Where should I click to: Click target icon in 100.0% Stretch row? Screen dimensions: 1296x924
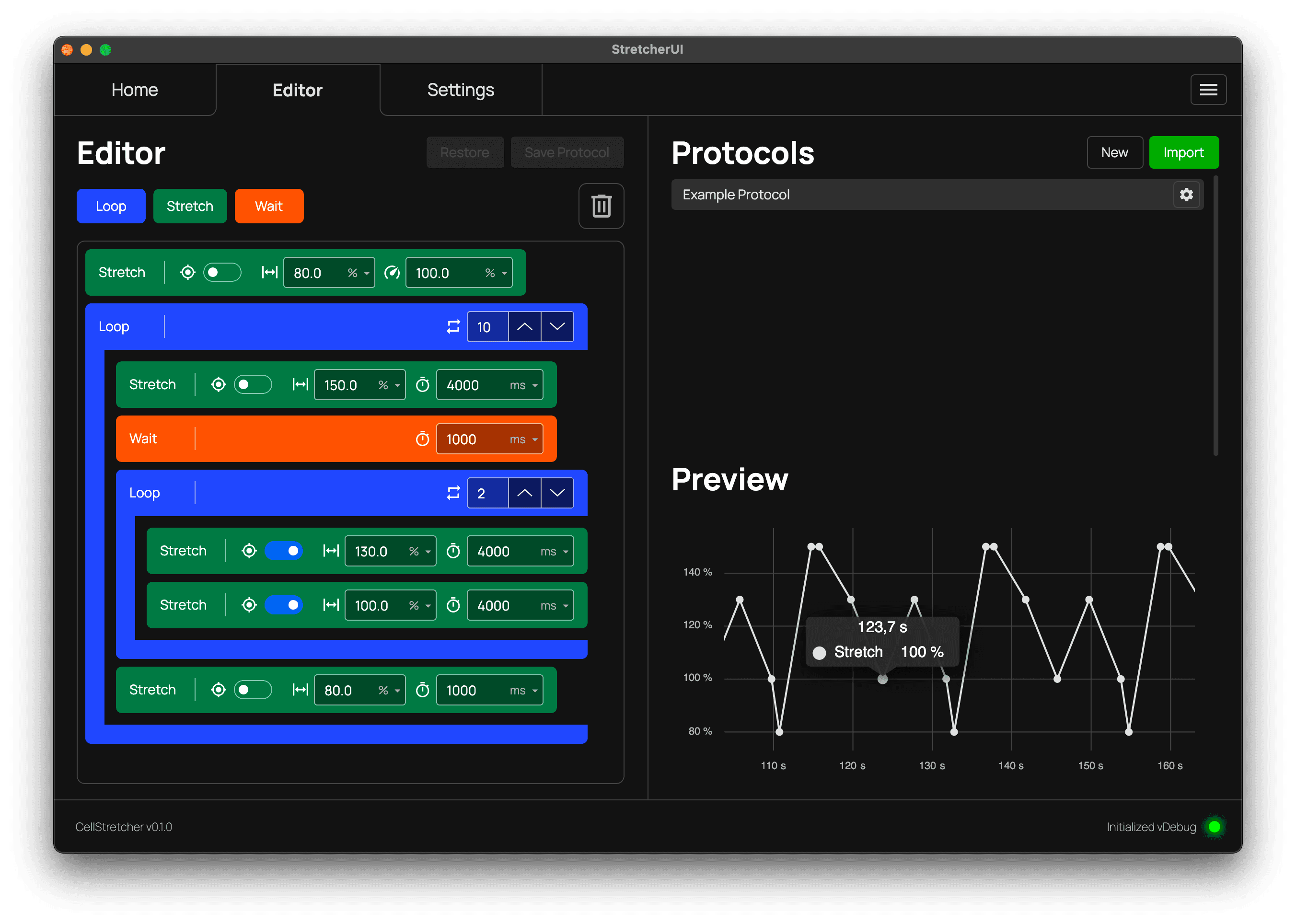click(x=249, y=605)
